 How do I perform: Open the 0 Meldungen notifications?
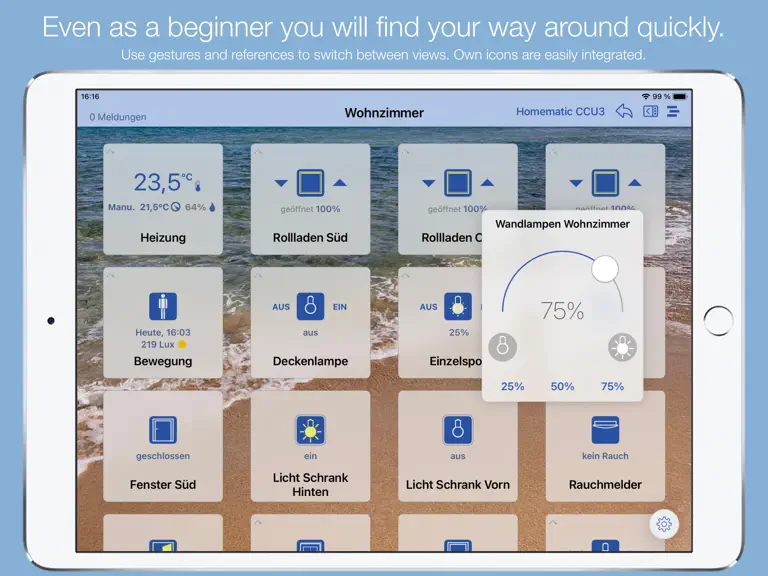pos(118,117)
